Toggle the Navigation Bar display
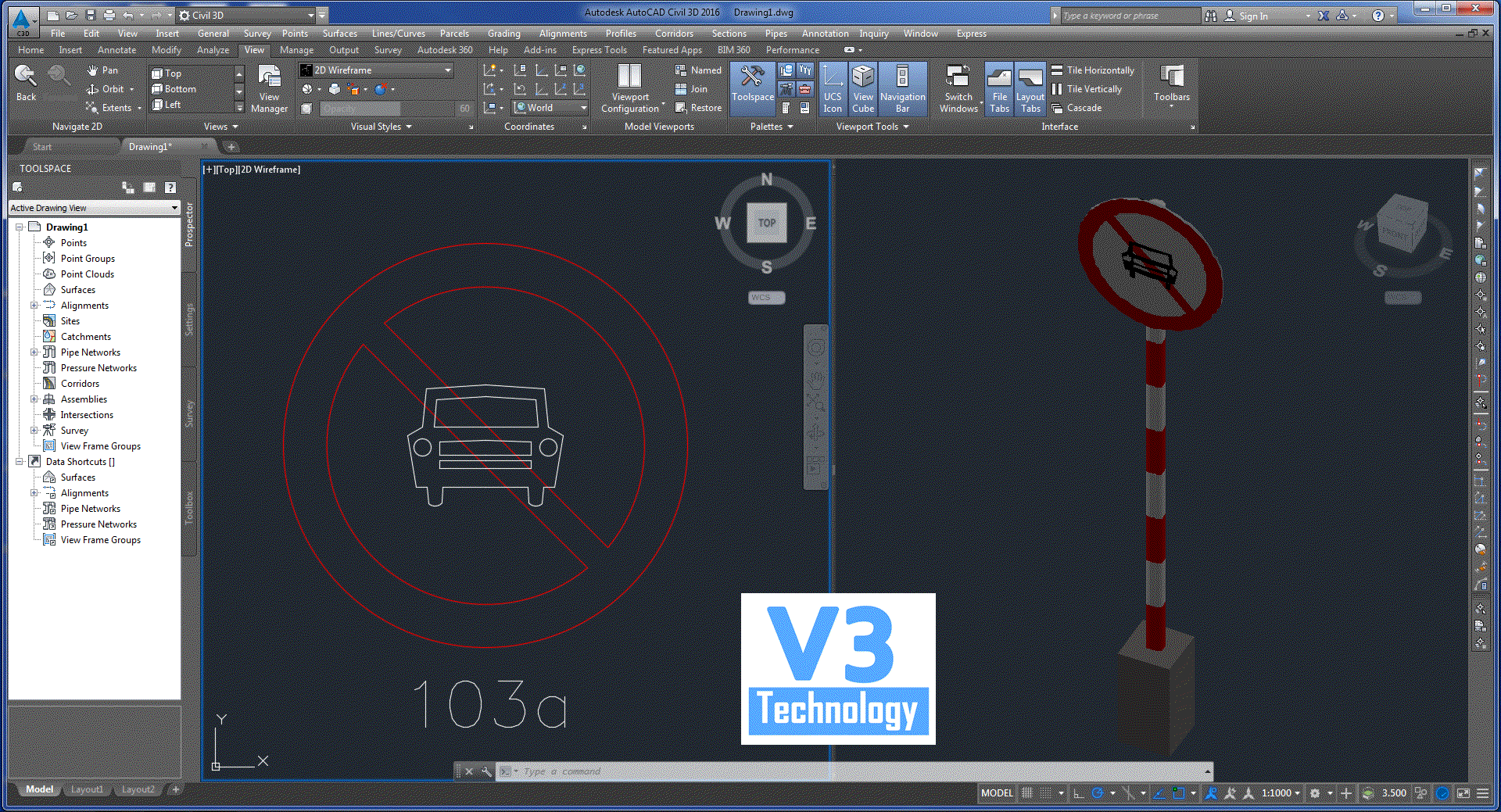The width and height of the screenshot is (1501, 812). click(x=902, y=89)
